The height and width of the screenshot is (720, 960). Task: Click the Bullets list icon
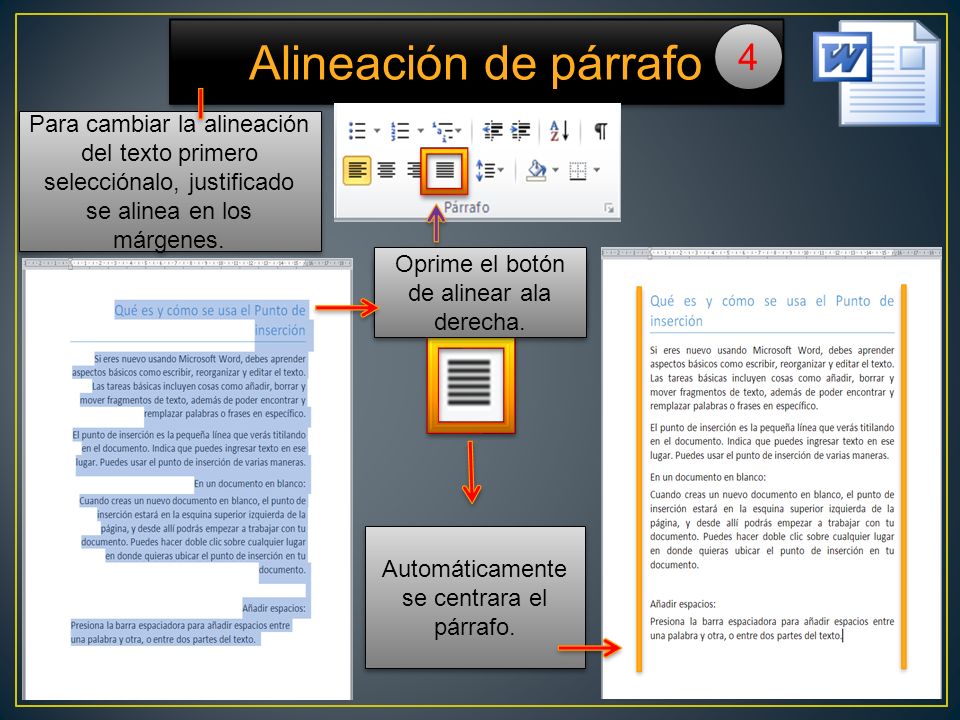coord(357,130)
